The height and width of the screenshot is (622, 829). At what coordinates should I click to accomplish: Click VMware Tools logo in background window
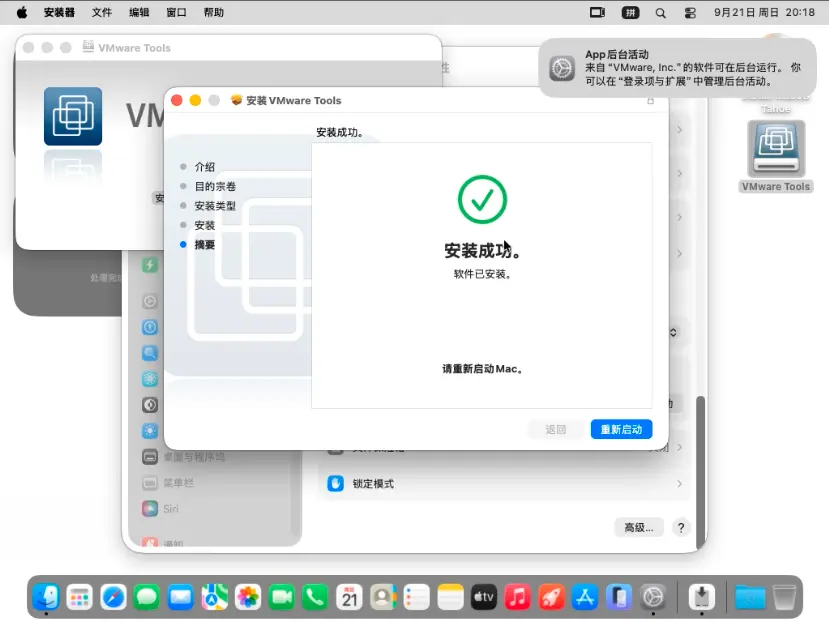pyautogui.click(x=73, y=116)
